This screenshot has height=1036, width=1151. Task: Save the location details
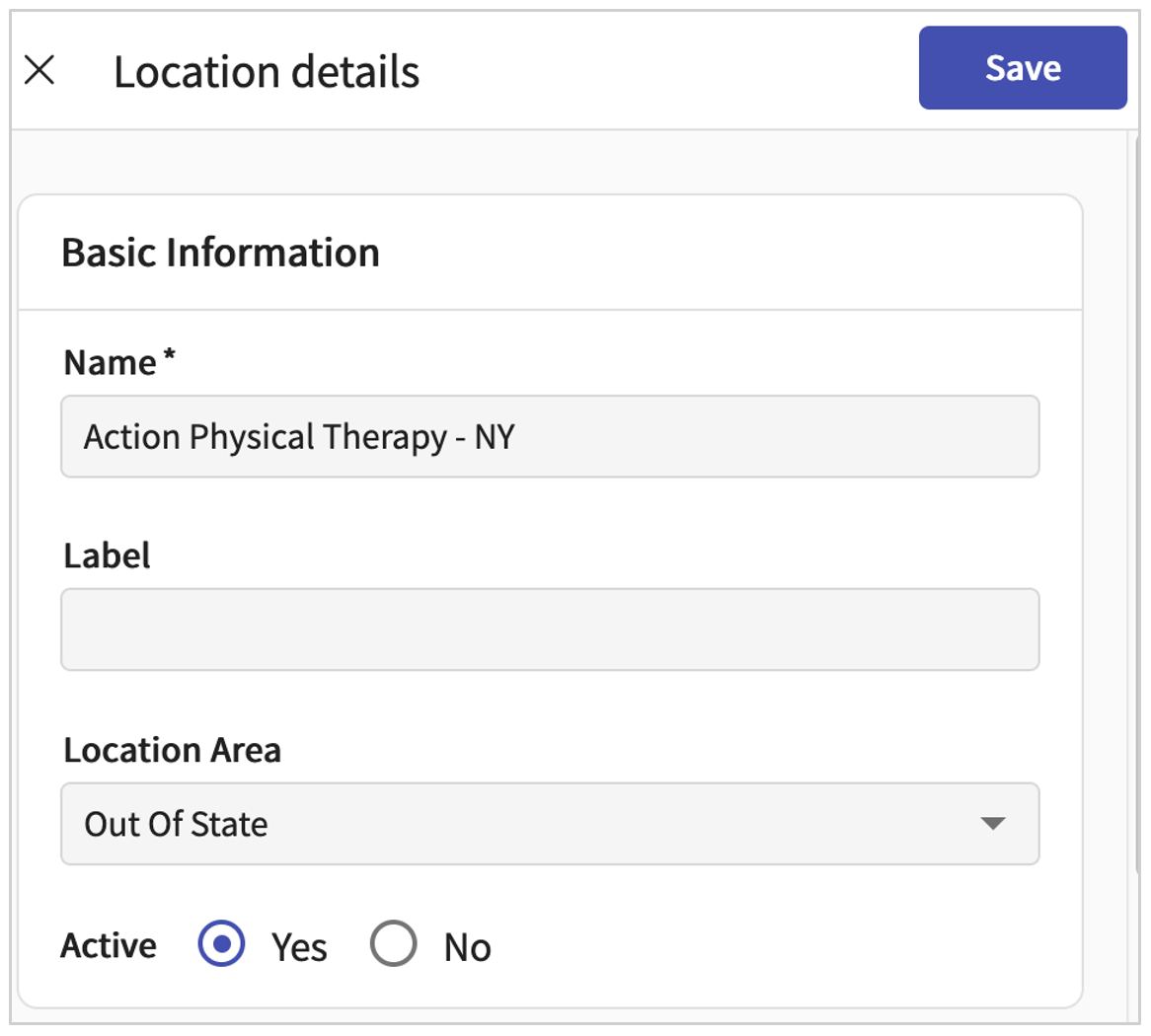[1022, 68]
